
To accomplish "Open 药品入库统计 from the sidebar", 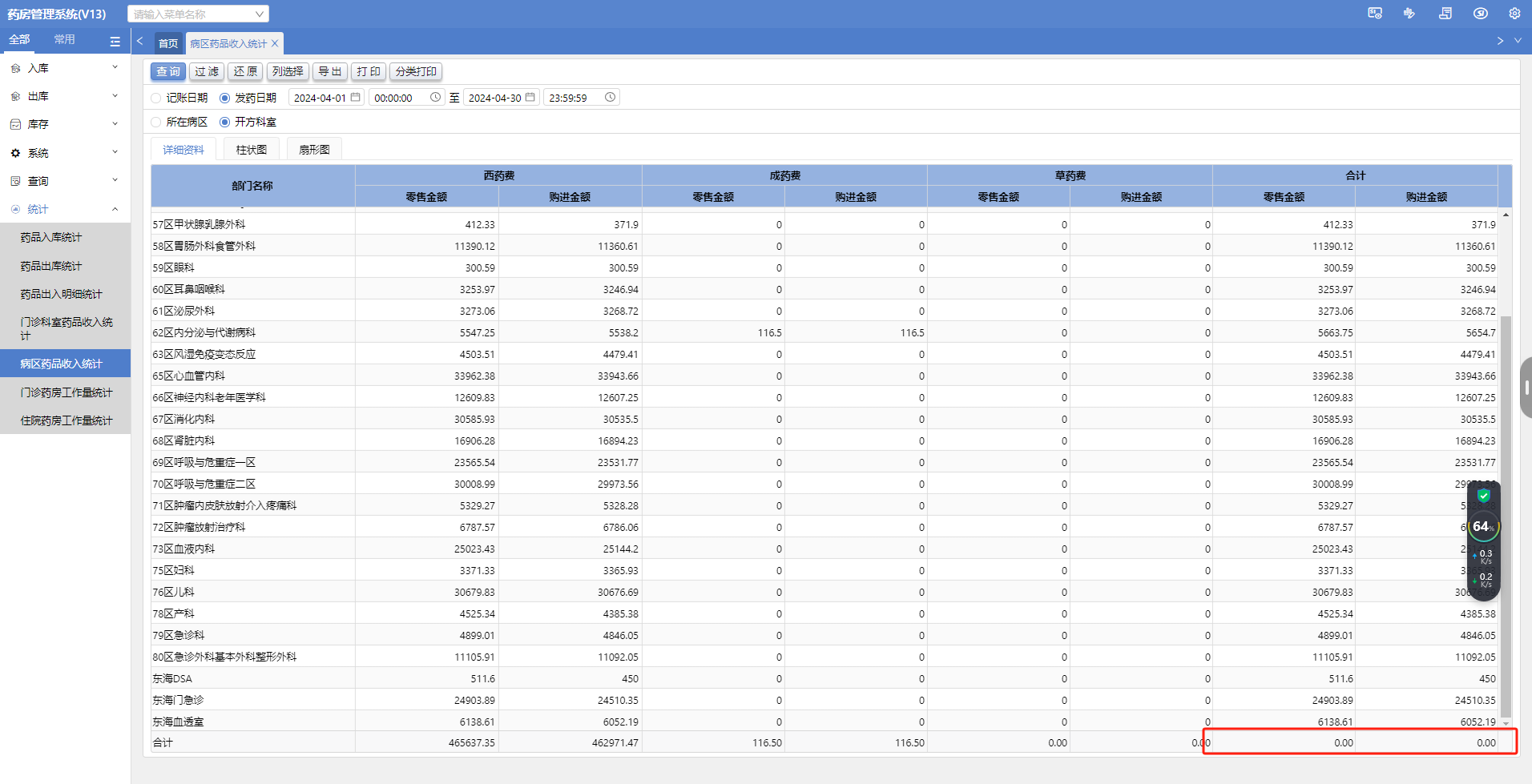I will pos(51,237).
